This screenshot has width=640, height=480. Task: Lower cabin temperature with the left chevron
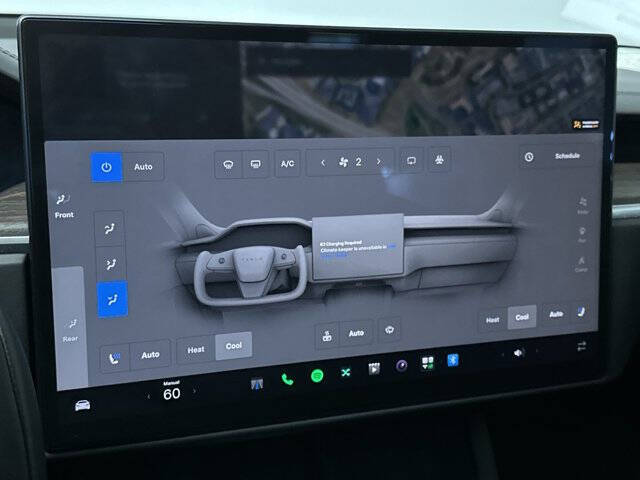pos(149,396)
